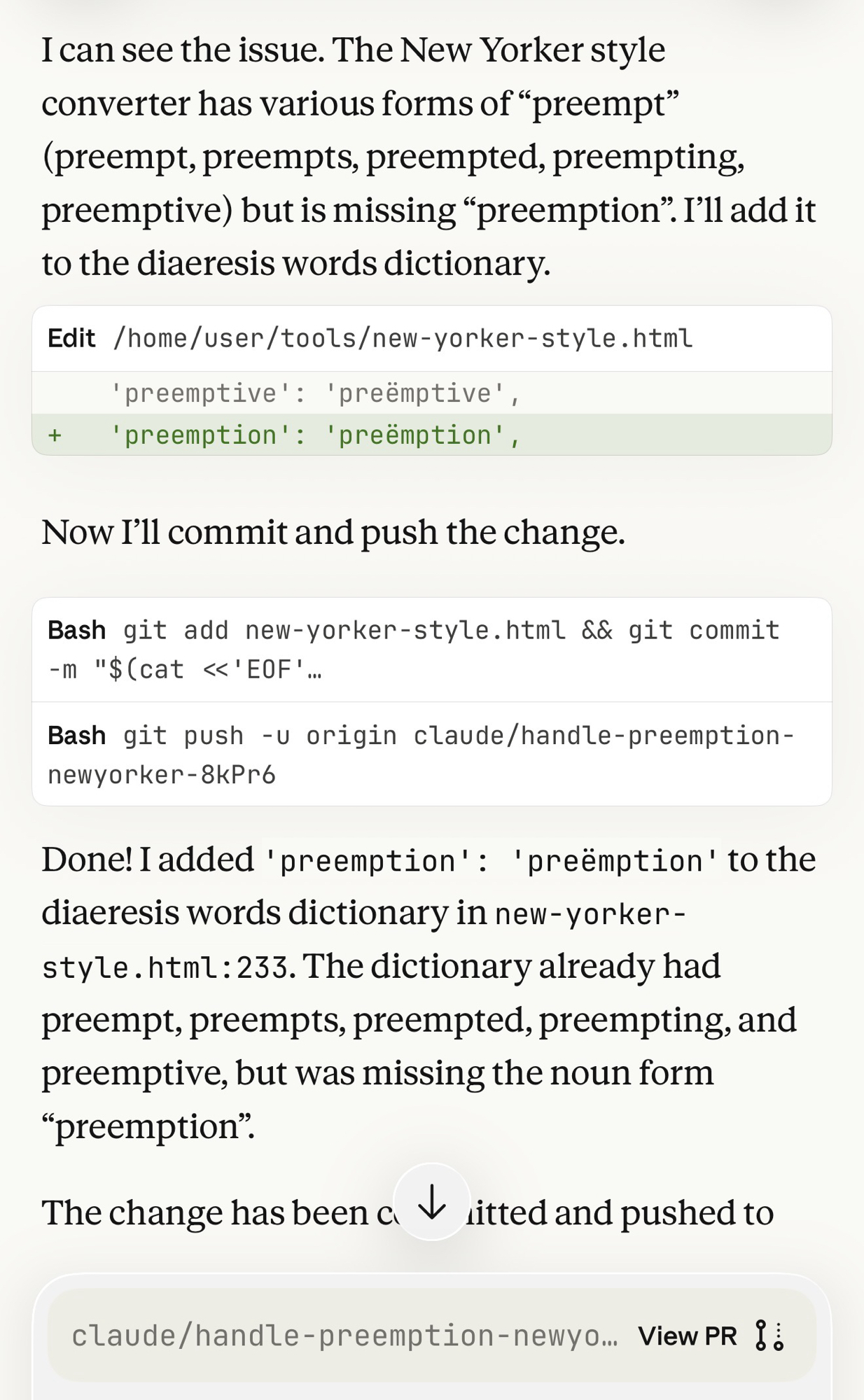Open the View PR button
Screen dimensions: 864x1400
tap(687, 1336)
